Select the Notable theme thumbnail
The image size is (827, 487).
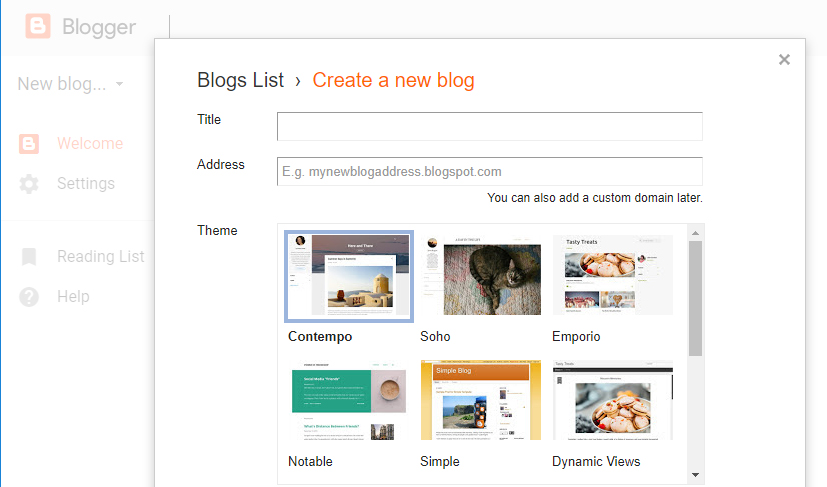coord(349,400)
